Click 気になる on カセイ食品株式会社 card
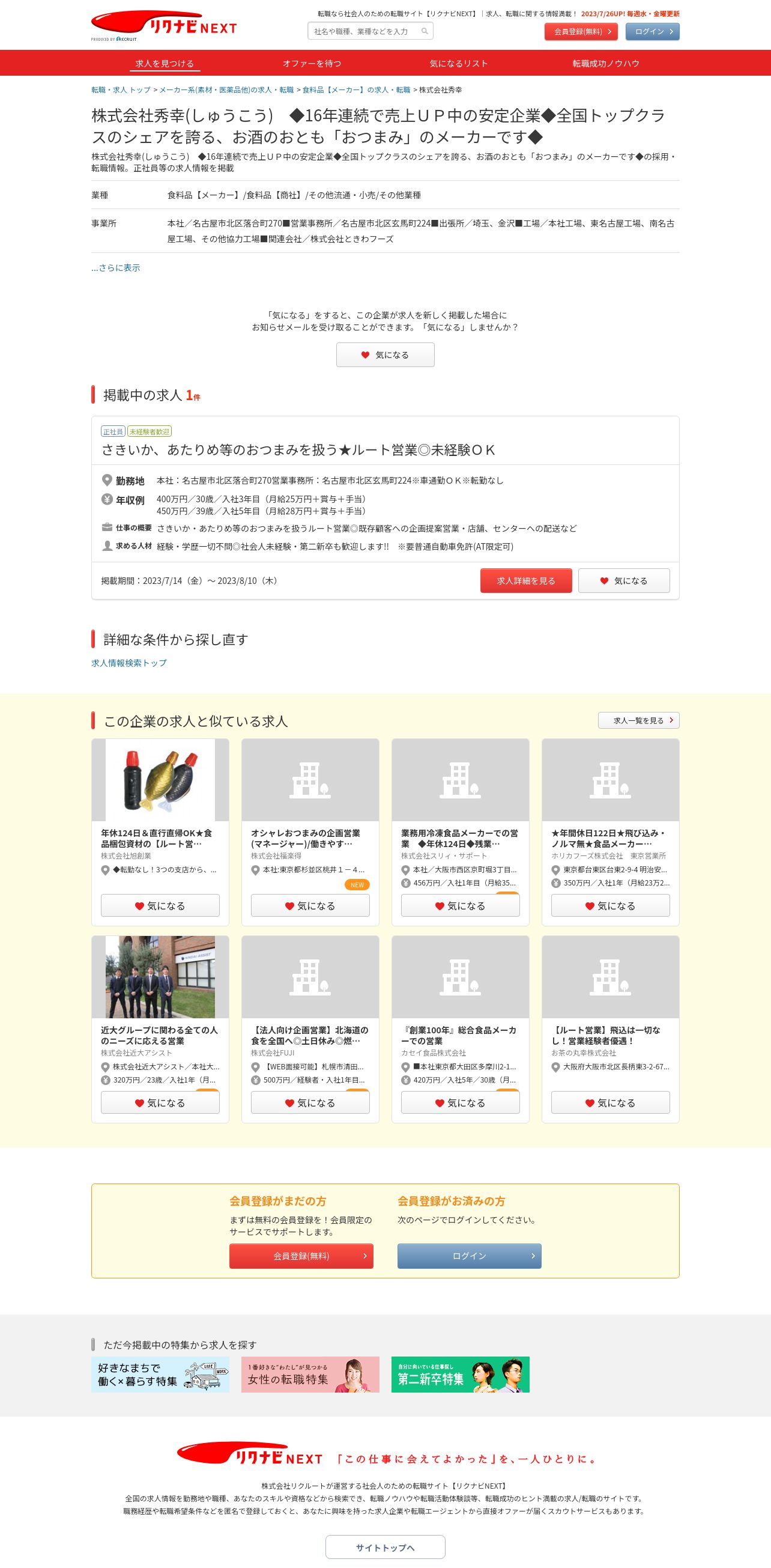771x1568 pixels. pos(461,1103)
